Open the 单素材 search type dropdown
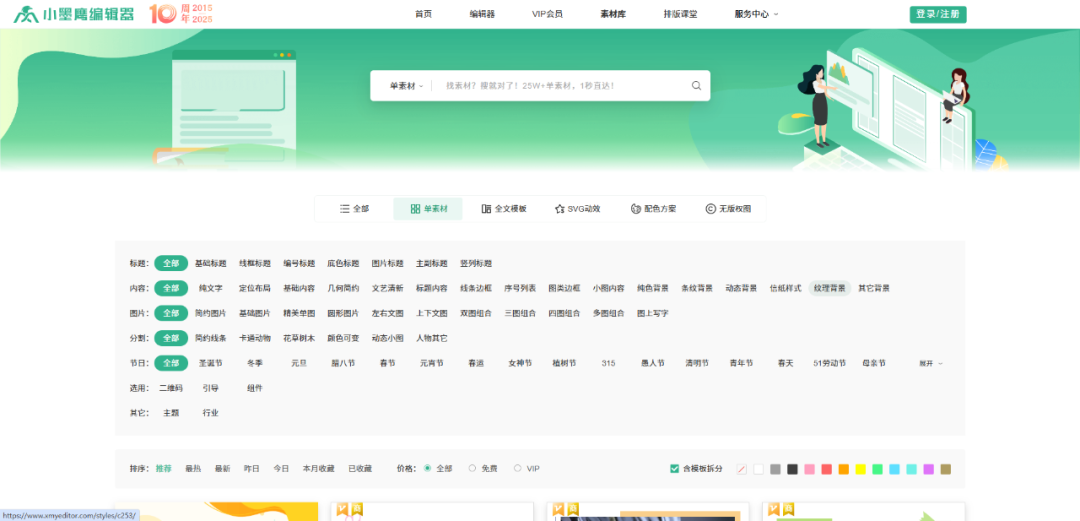 pyautogui.click(x=406, y=86)
